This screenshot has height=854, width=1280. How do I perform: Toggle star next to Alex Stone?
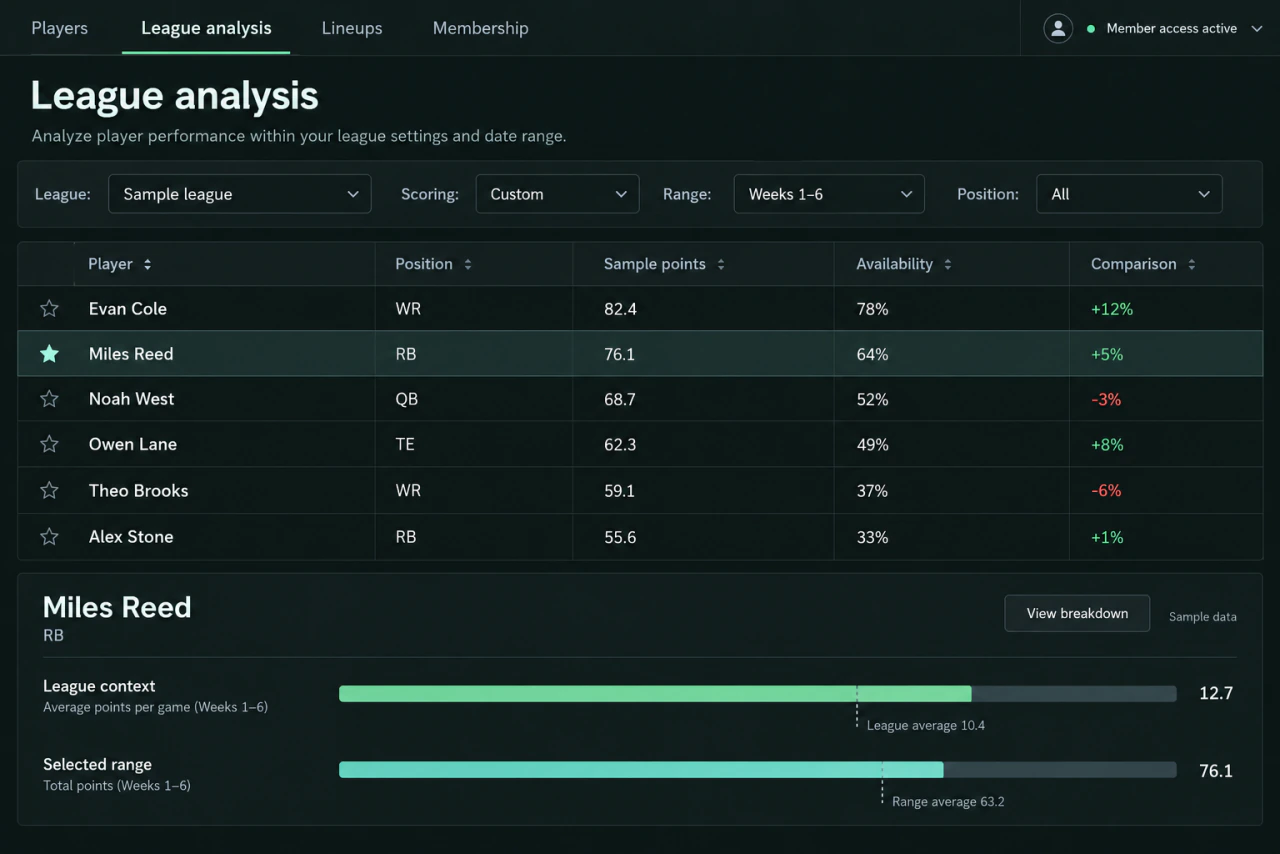pyautogui.click(x=49, y=537)
